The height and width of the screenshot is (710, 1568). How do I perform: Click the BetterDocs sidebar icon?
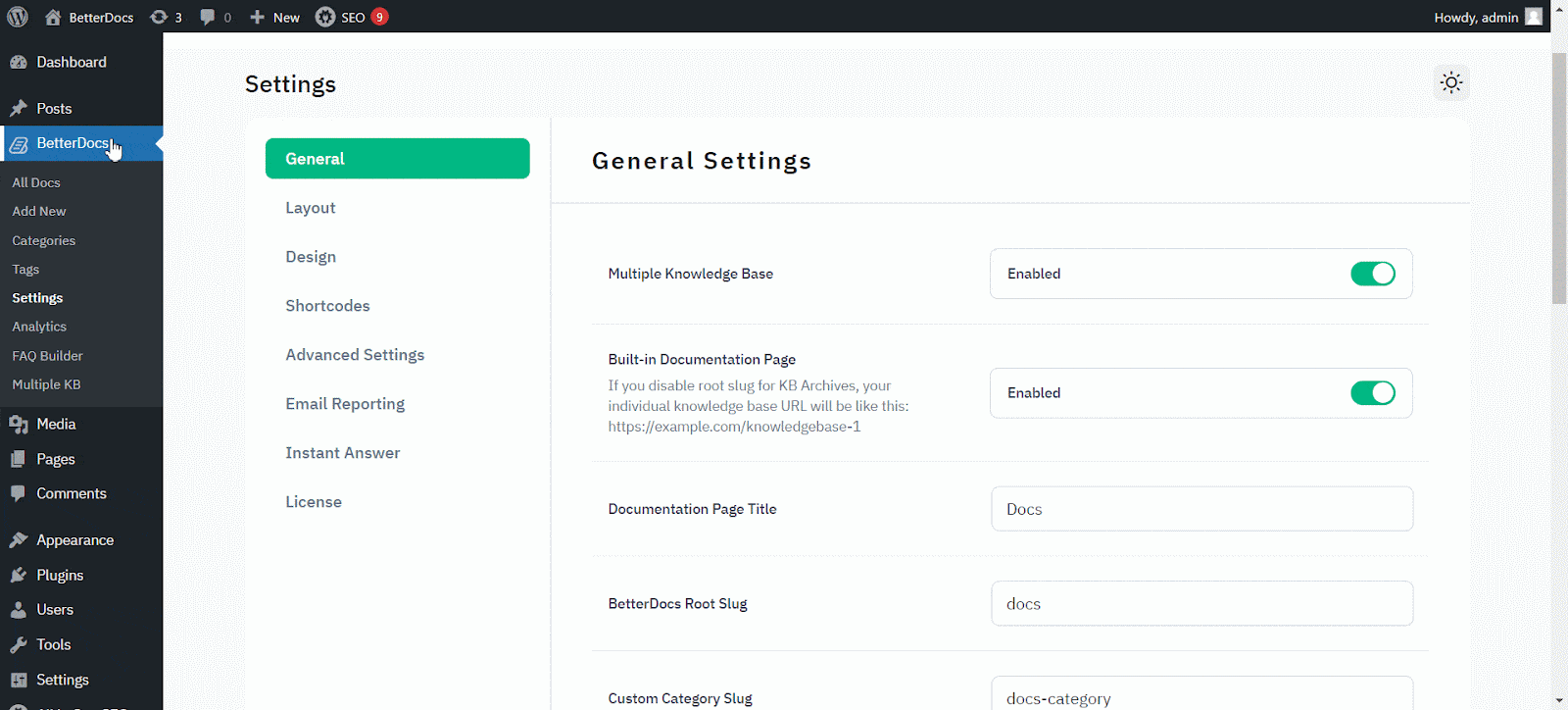[19, 144]
